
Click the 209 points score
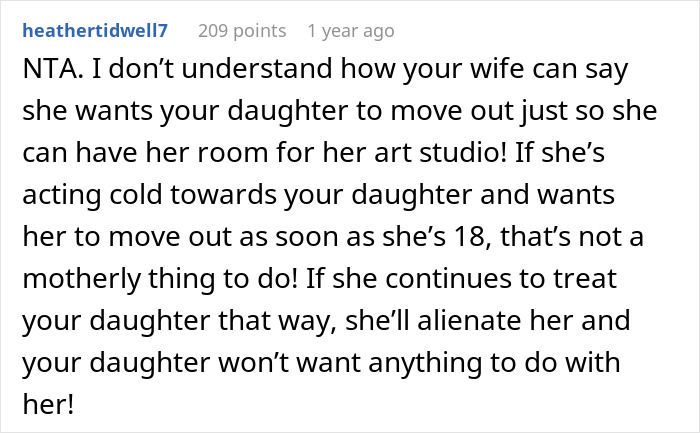point(240,31)
